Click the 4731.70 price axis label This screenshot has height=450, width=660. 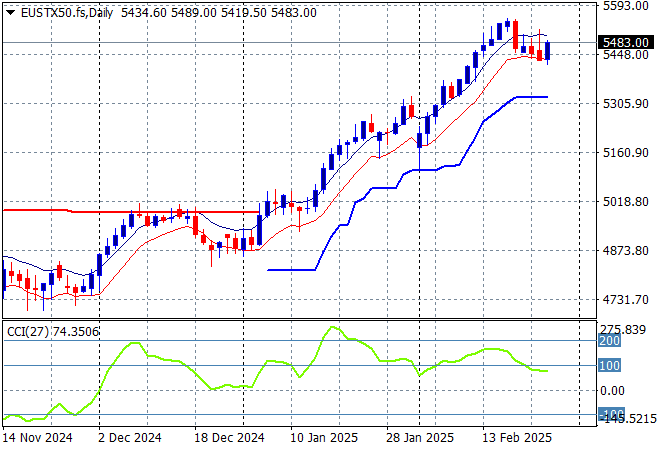click(x=627, y=300)
